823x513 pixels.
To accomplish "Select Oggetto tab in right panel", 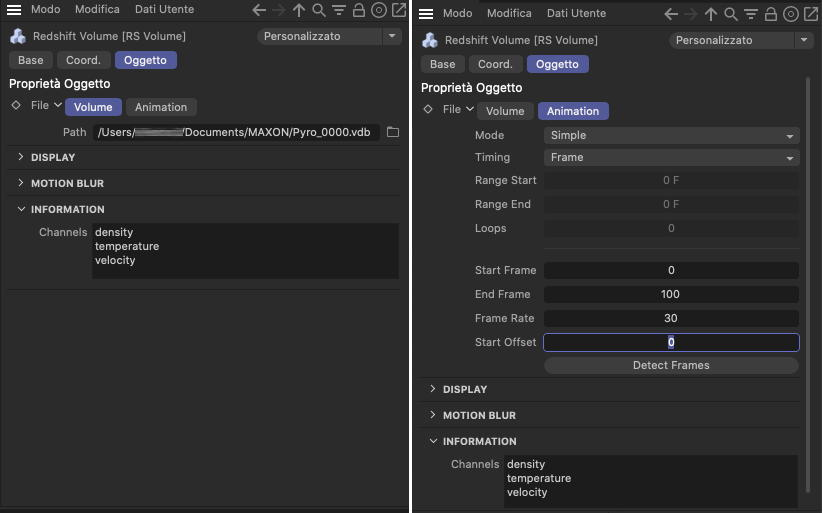I will (557, 65).
